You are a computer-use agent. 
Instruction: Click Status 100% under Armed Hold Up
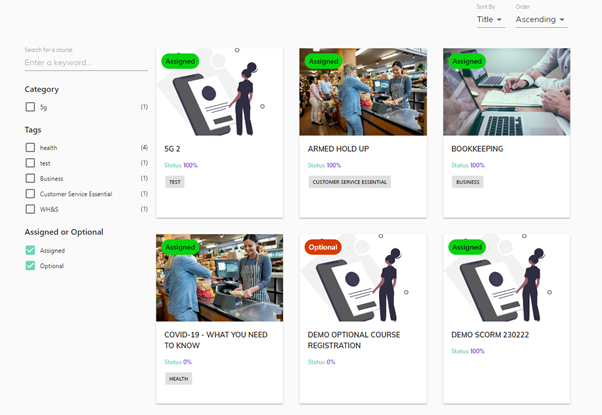coord(324,165)
